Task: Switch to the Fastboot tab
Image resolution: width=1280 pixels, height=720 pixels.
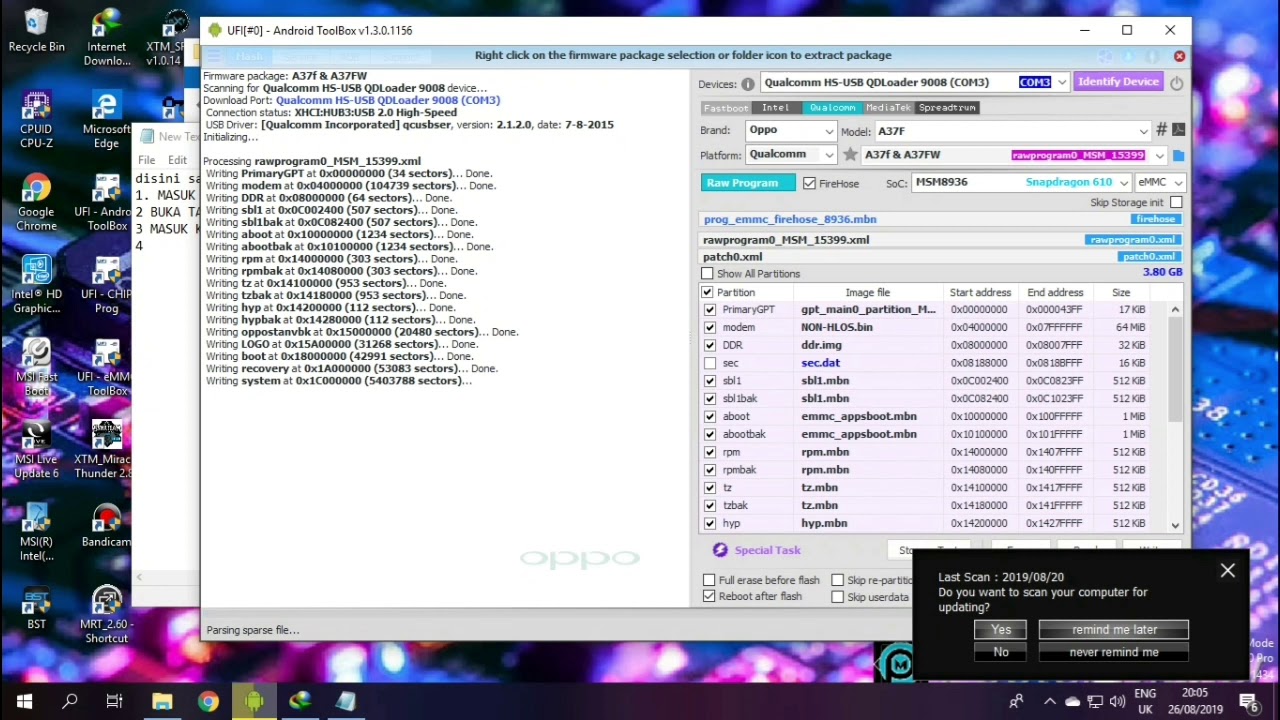Action: coord(725,108)
